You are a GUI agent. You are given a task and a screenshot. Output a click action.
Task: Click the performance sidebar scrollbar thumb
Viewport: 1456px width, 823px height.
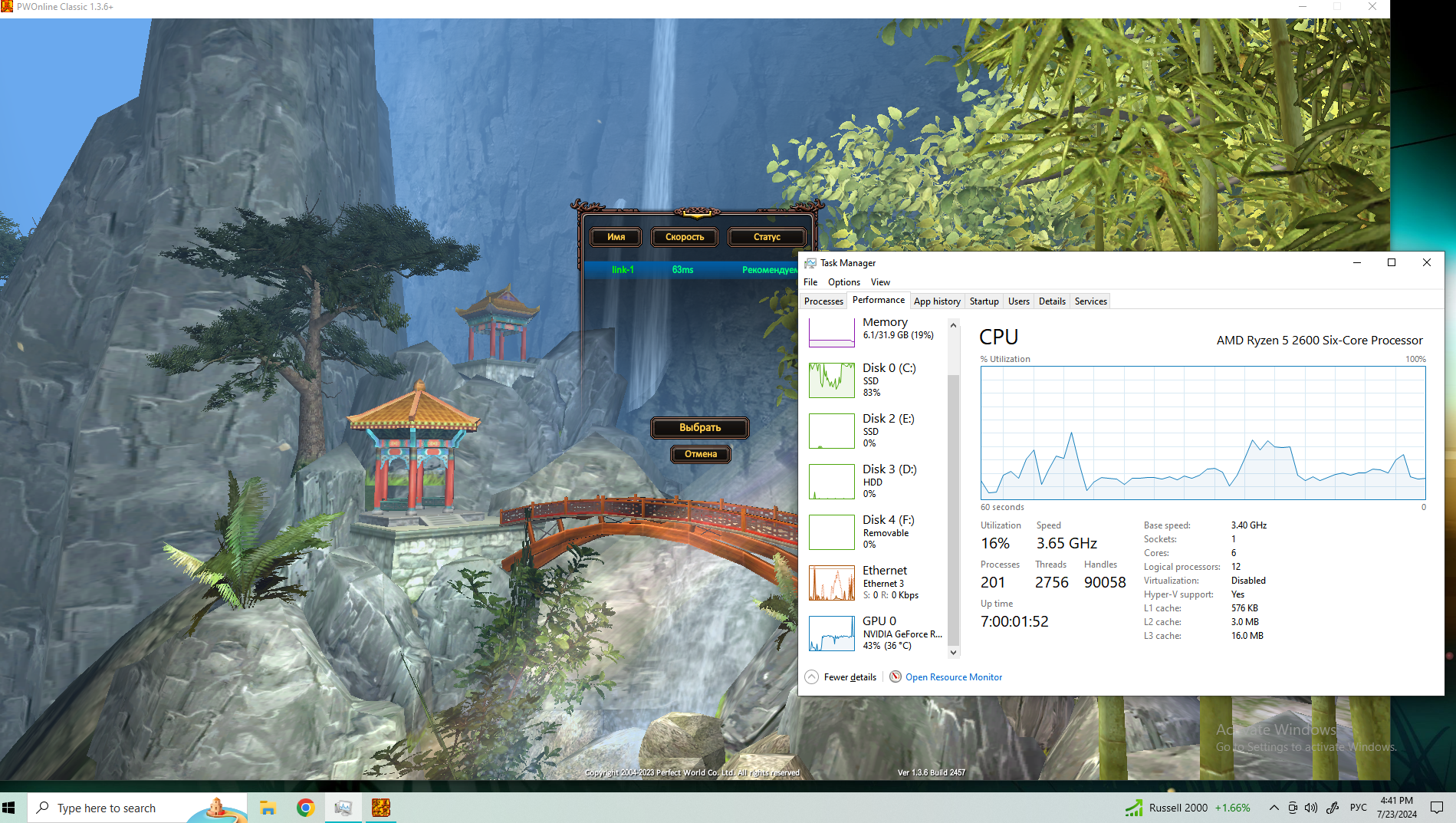click(x=953, y=510)
